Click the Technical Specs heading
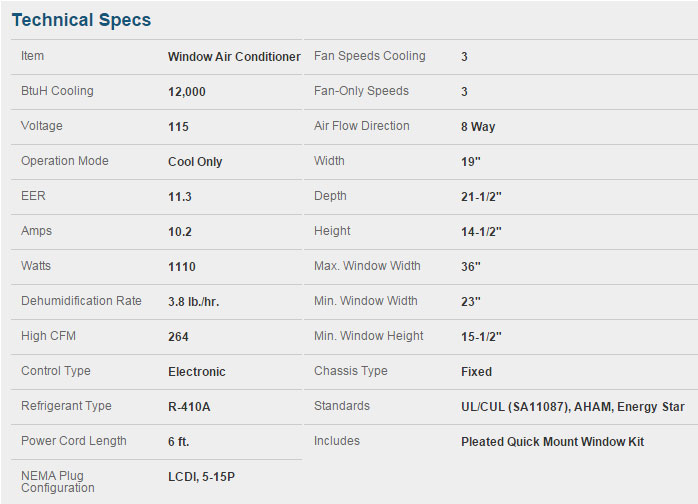Image resolution: width=698 pixels, height=504 pixels. 81,20
